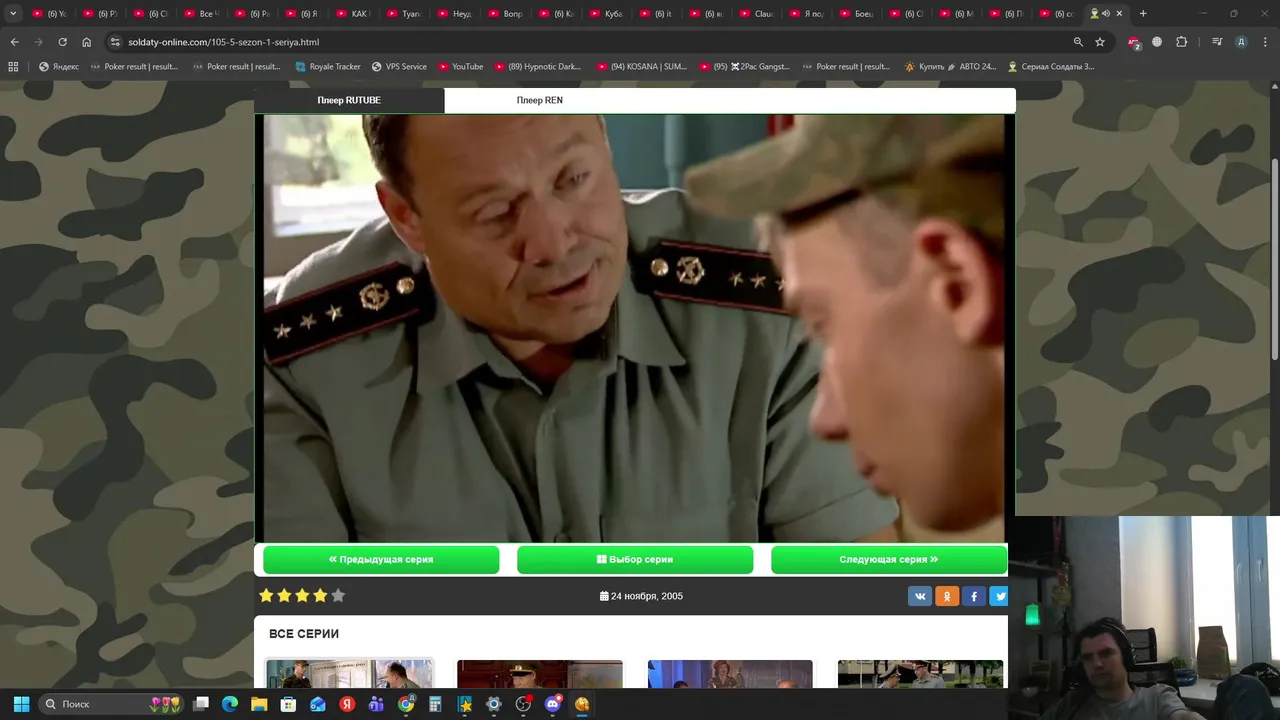Share the episode on Twitter
The image size is (1280, 720).
[999, 596]
